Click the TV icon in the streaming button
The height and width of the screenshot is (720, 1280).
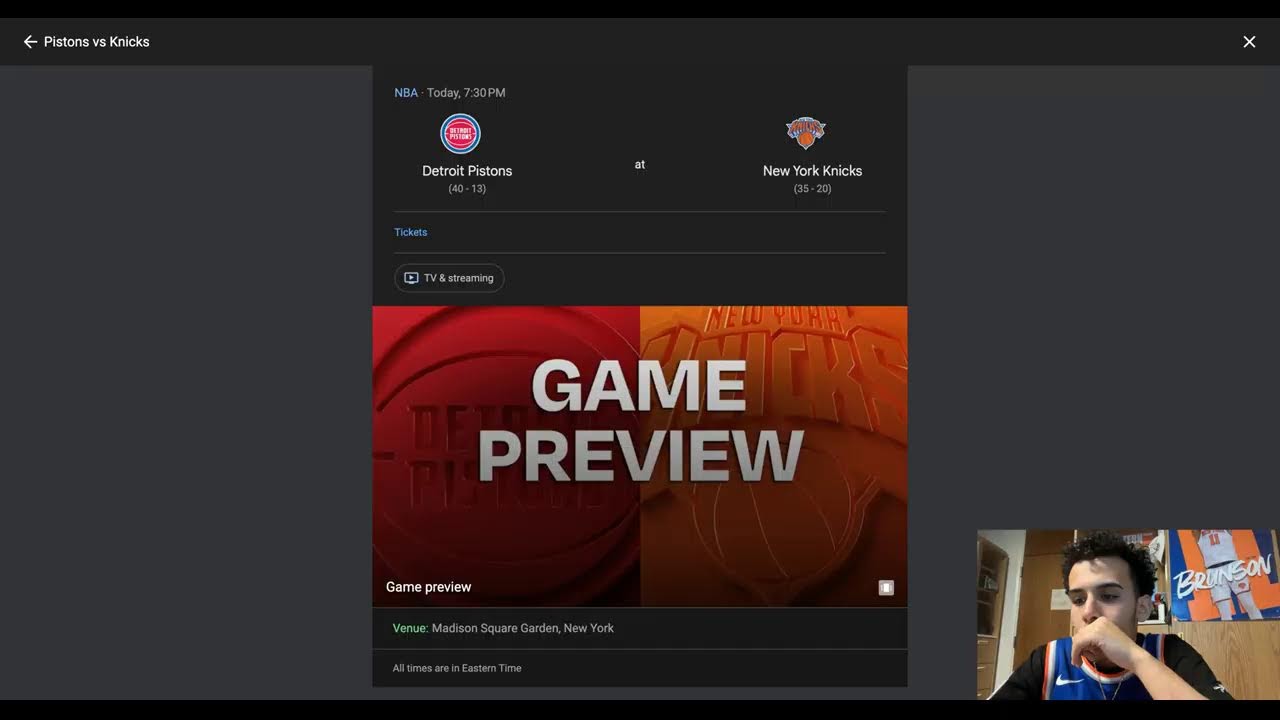[411, 278]
